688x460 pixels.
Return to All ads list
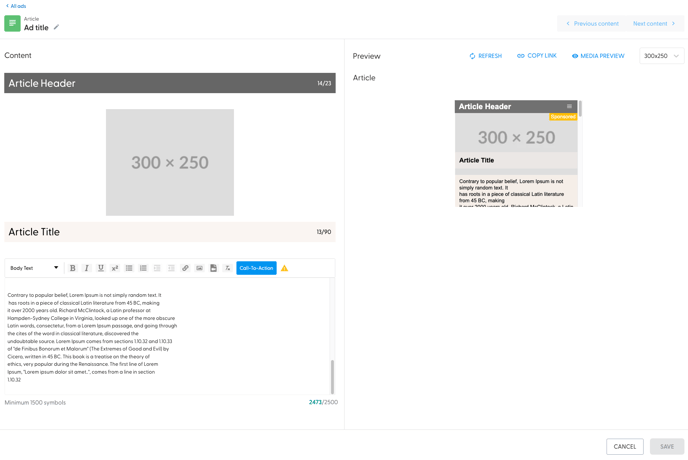pos(16,6)
